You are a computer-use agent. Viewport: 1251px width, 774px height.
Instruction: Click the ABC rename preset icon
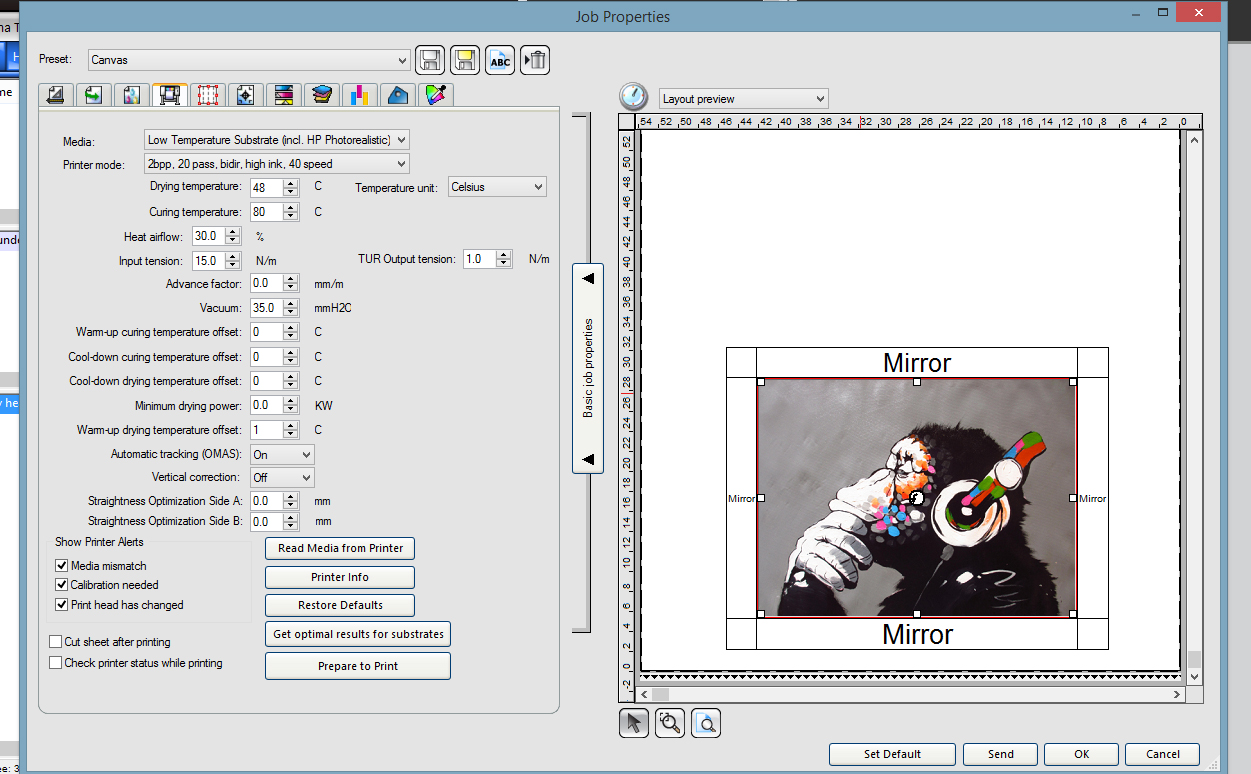(x=500, y=60)
